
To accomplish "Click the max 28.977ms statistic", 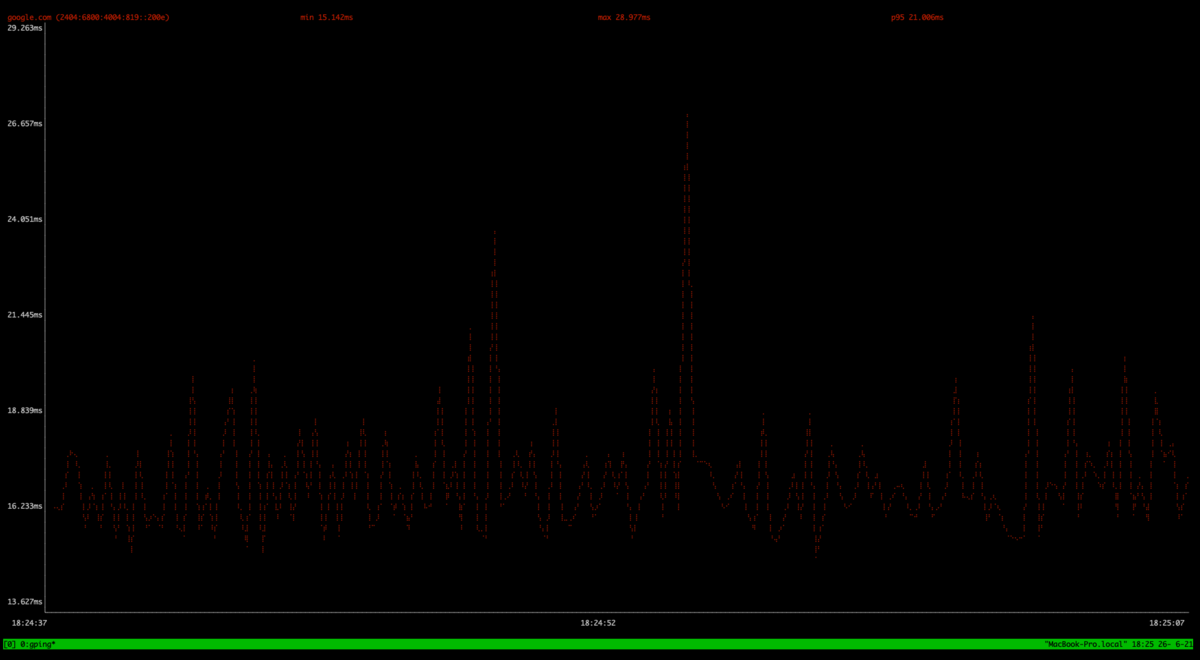I will point(623,17).
